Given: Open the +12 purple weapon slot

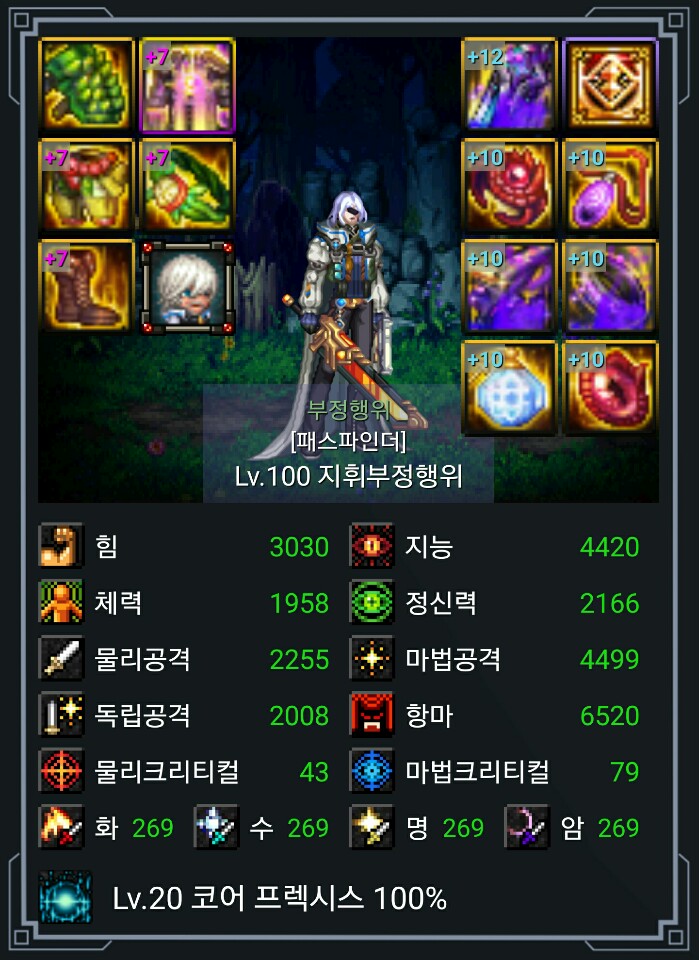Looking at the screenshot, I should pyautogui.click(x=509, y=84).
